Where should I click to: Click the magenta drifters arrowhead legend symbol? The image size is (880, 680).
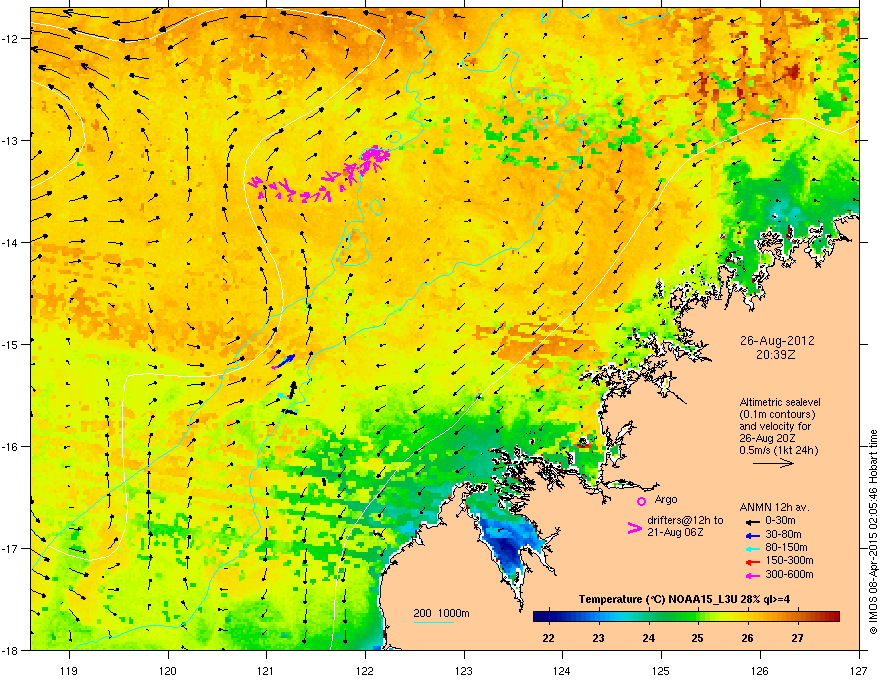tap(634, 528)
